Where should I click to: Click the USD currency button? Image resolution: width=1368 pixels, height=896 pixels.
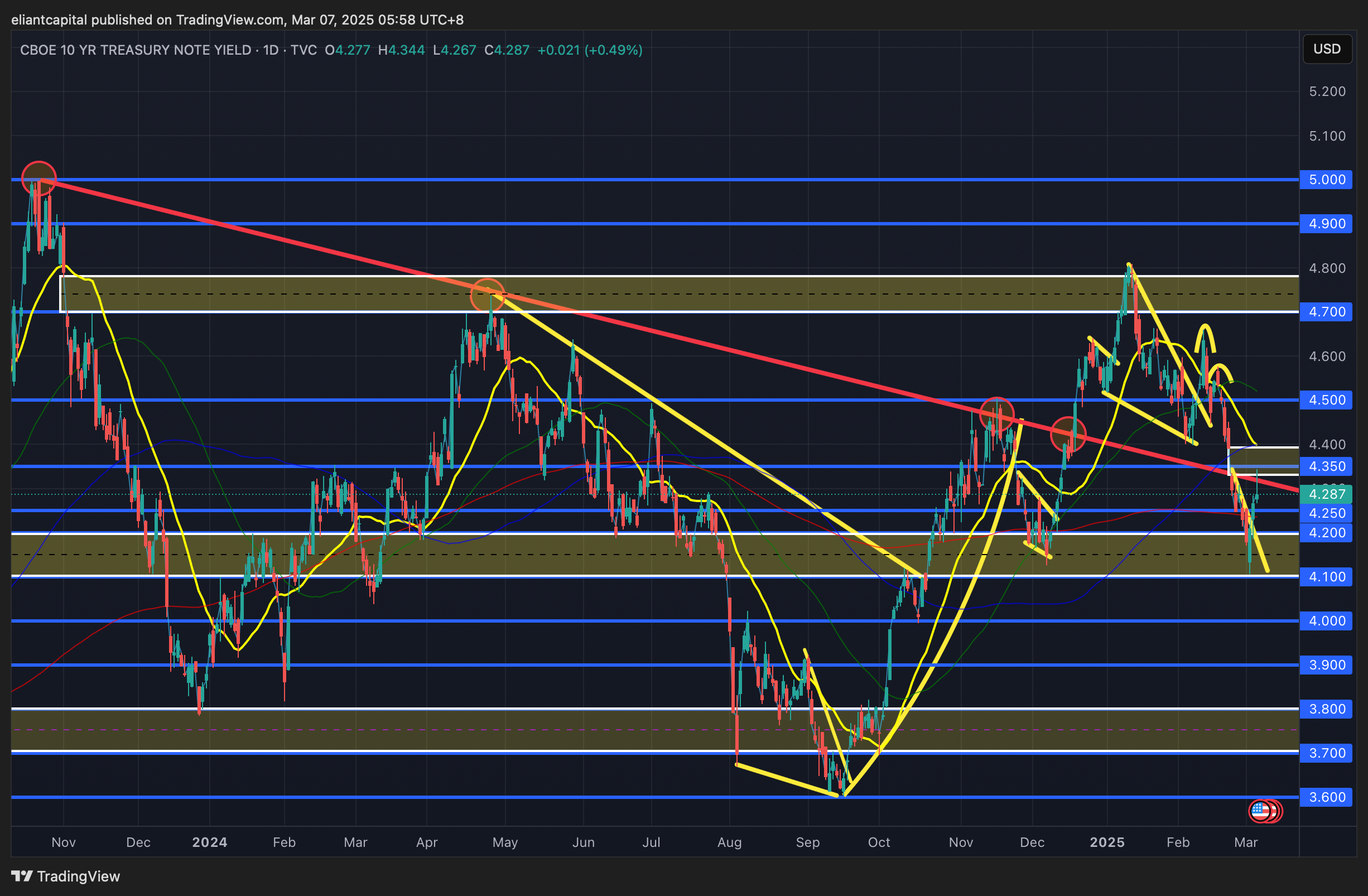click(1327, 49)
